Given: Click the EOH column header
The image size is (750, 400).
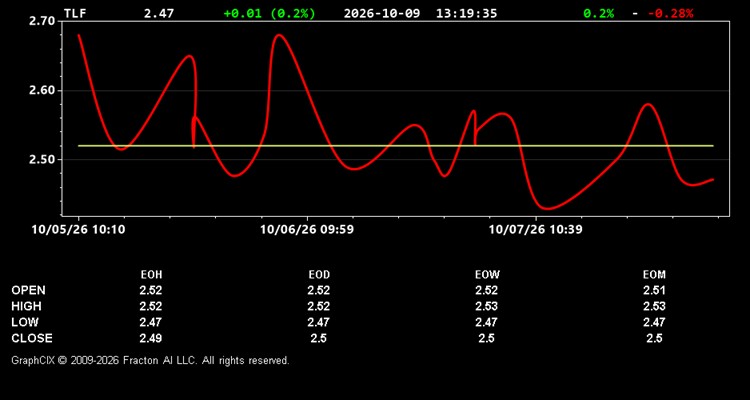Looking at the screenshot, I should (151, 275).
